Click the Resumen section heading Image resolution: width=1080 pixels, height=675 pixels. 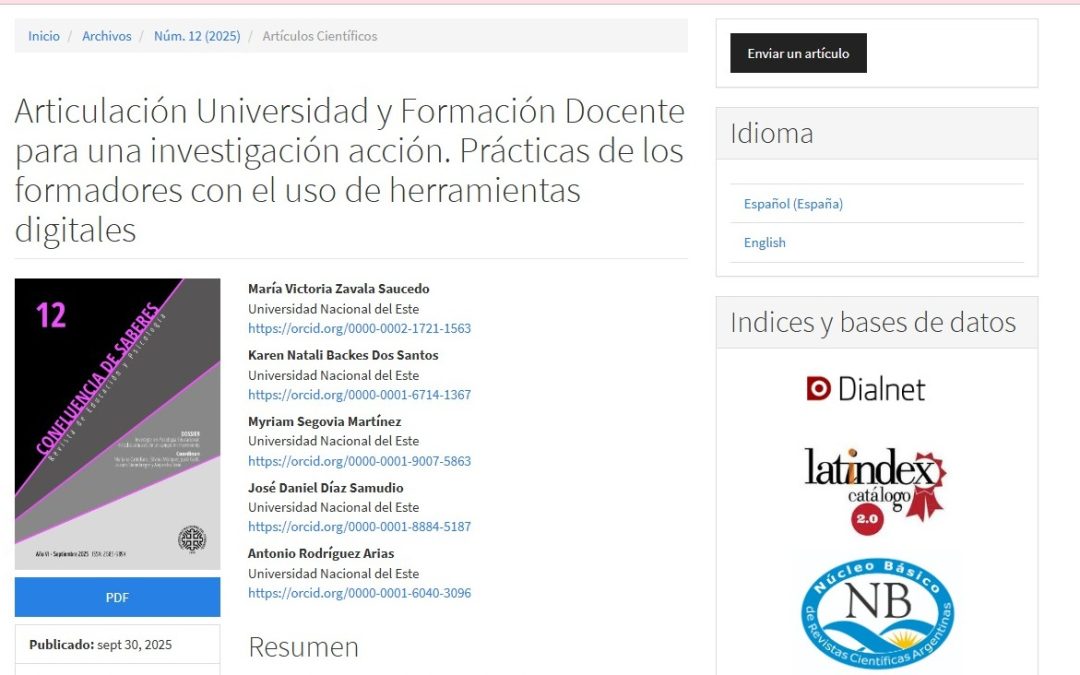(303, 647)
